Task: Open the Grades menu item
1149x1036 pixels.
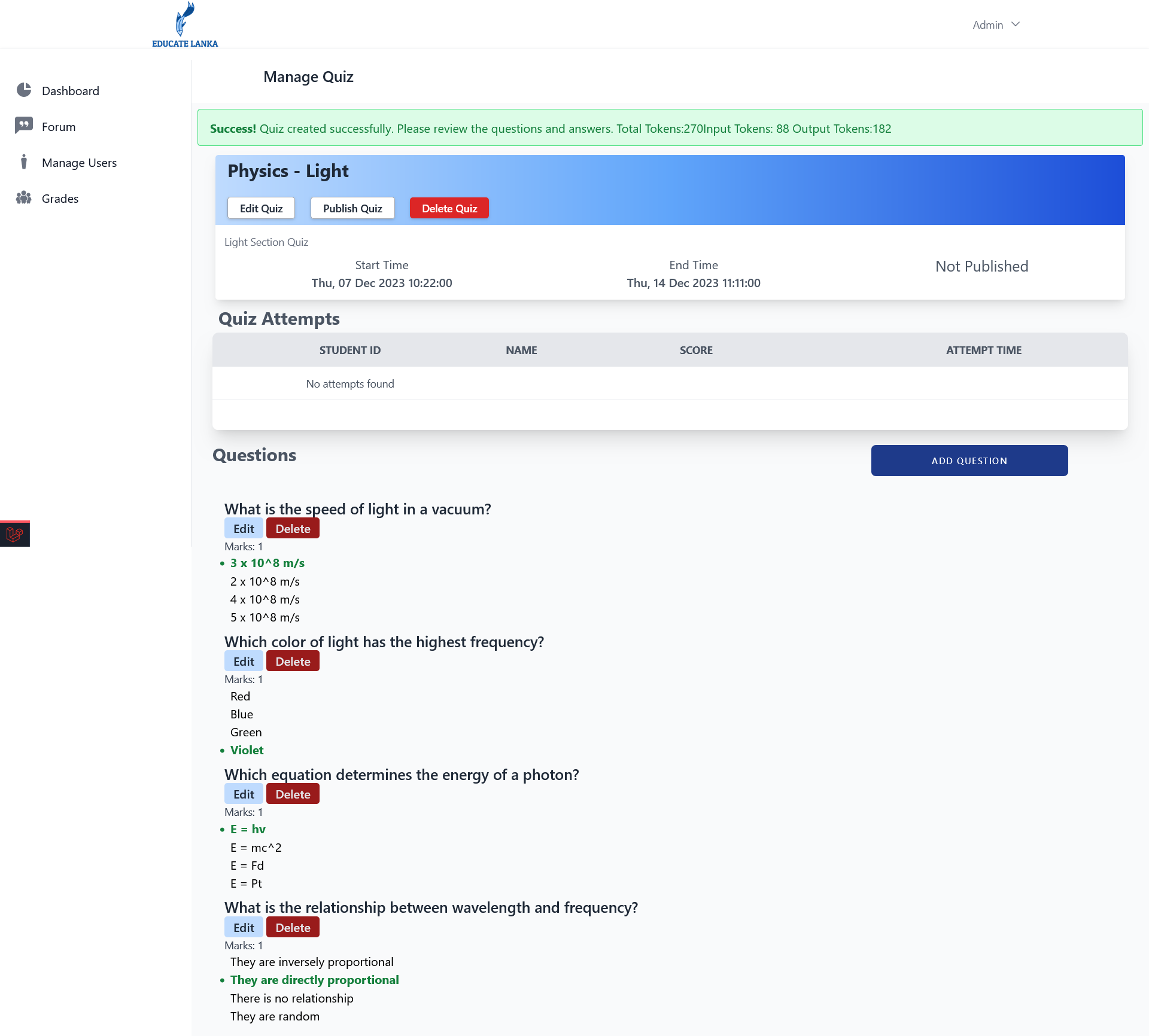Action: click(60, 199)
